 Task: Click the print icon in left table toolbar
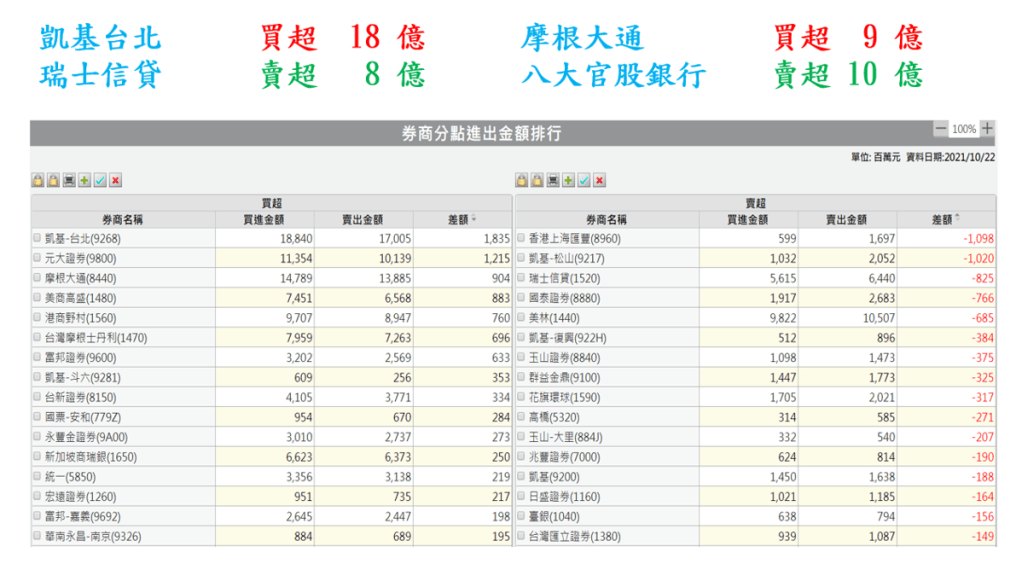point(69,181)
